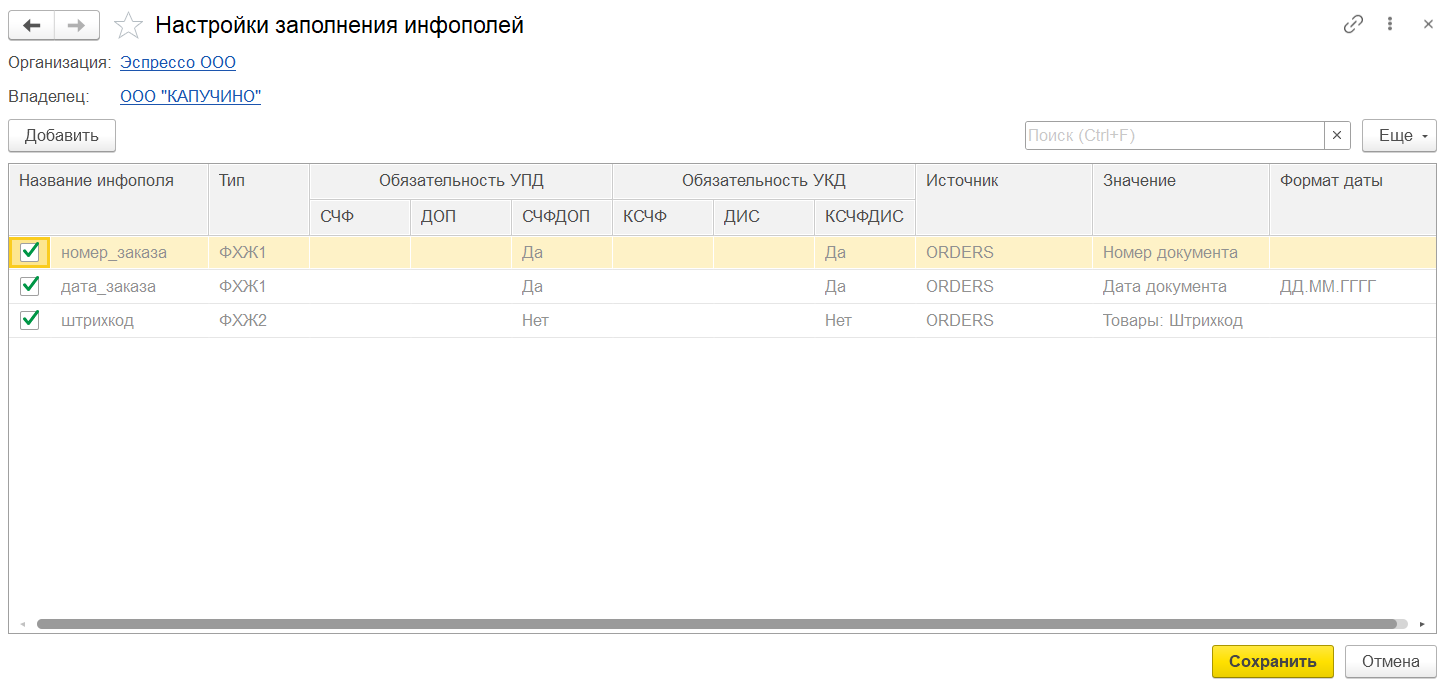This screenshot has width=1444, height=688.
Task: Click СЧФДОП Да cell in дата_заказа row
Action: (562, 286)
